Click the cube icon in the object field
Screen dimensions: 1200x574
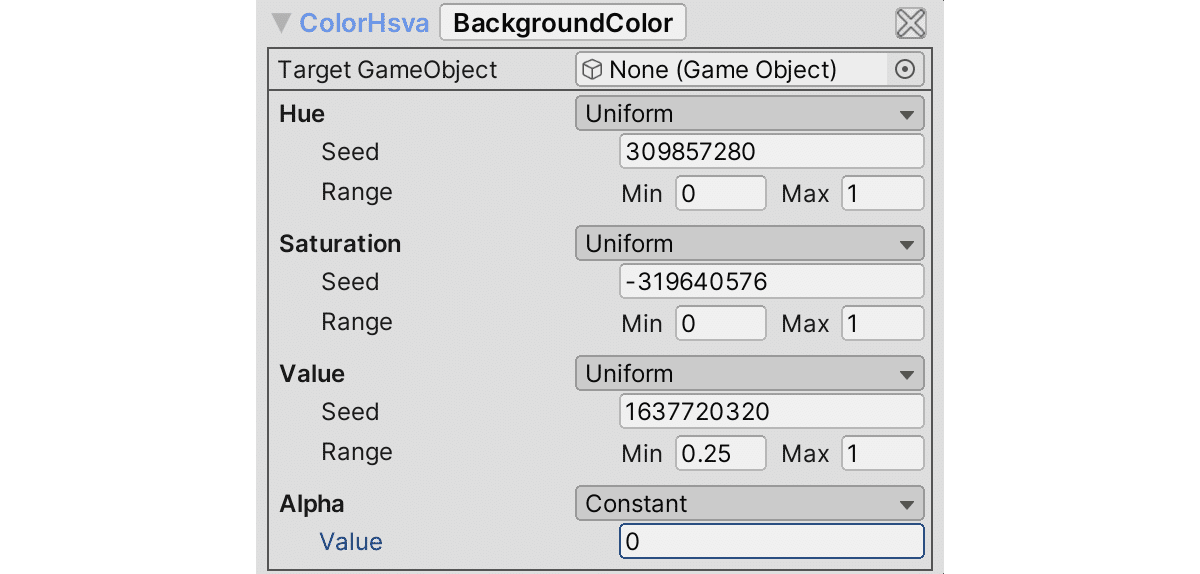[x=593, y=70]
